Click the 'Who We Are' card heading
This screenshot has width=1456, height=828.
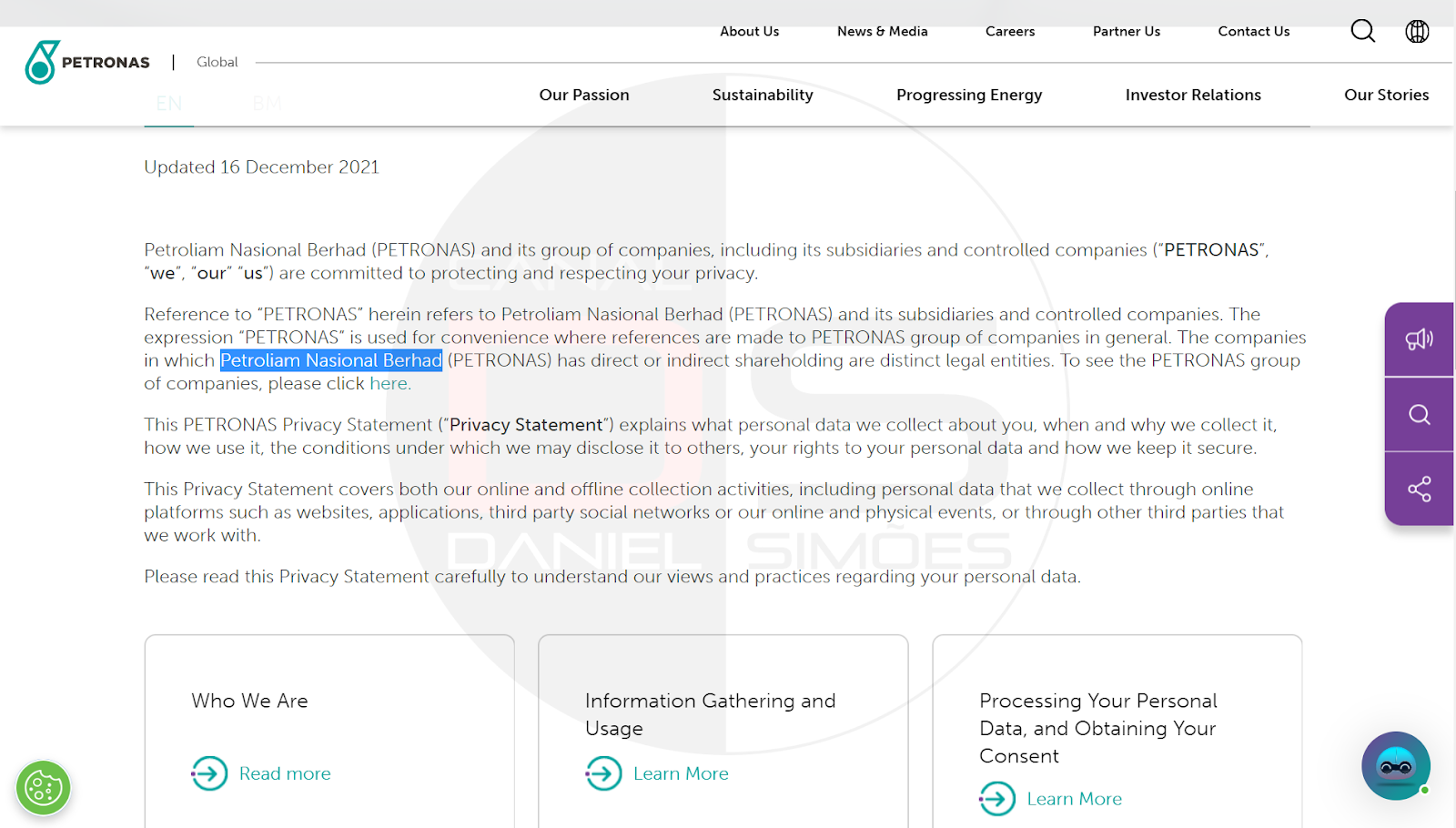coord(249,701)
